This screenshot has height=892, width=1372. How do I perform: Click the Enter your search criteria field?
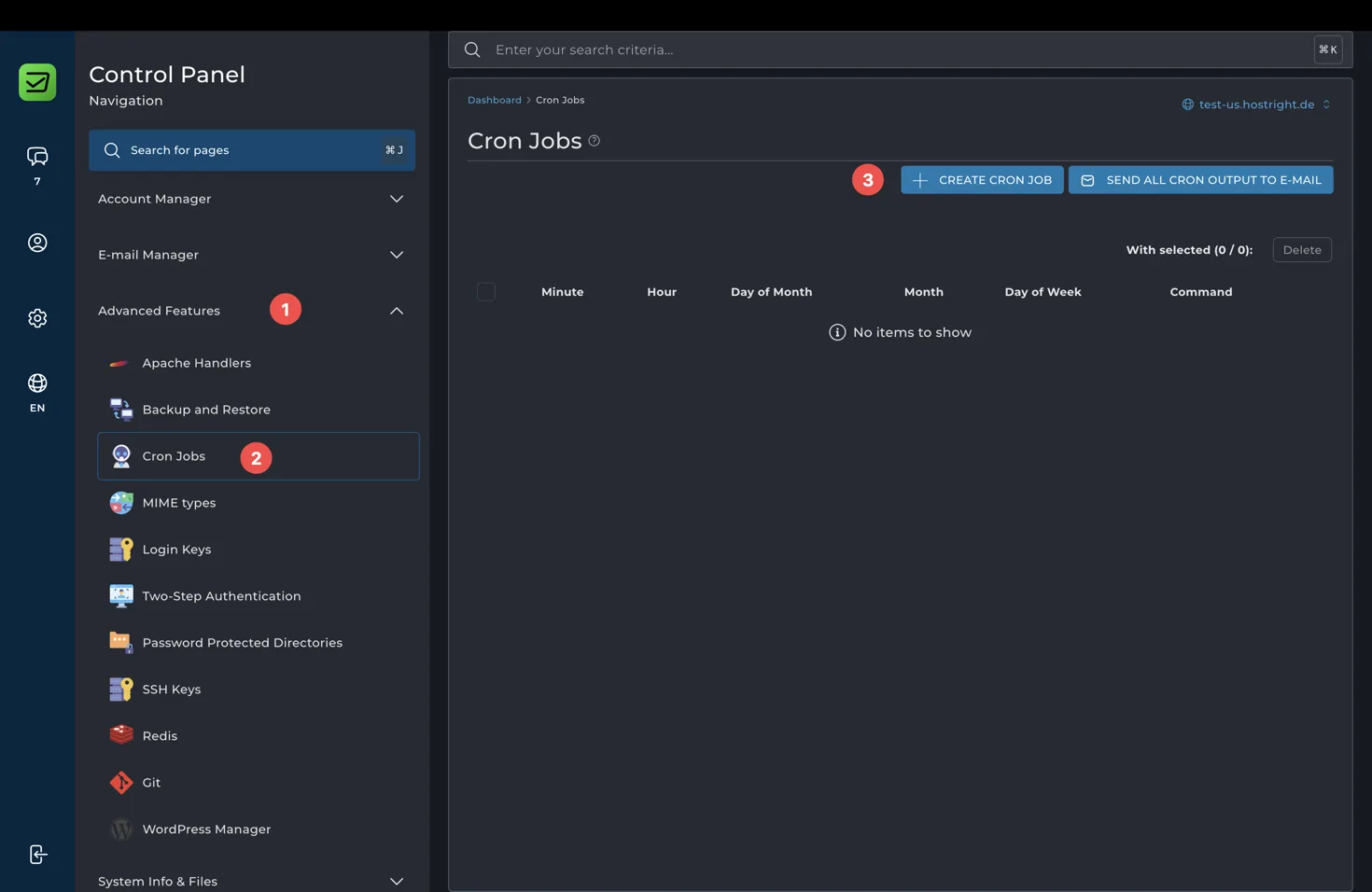point(900,49)
